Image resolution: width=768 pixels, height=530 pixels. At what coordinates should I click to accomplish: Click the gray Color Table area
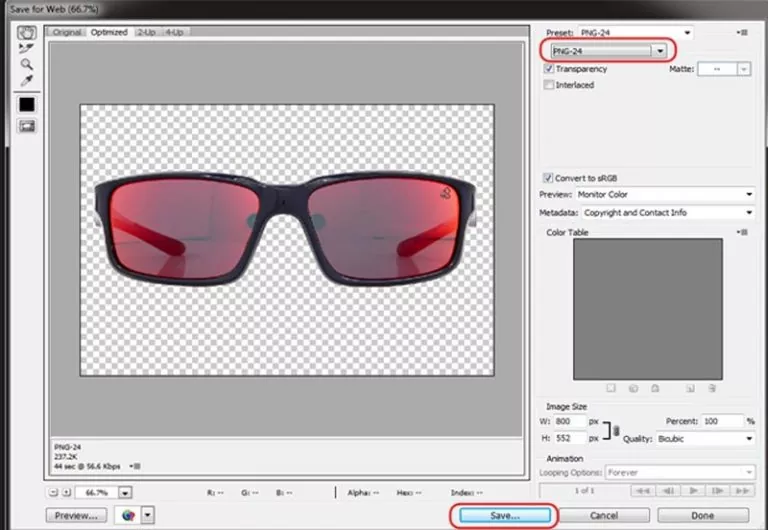click(x=648, y=309)
